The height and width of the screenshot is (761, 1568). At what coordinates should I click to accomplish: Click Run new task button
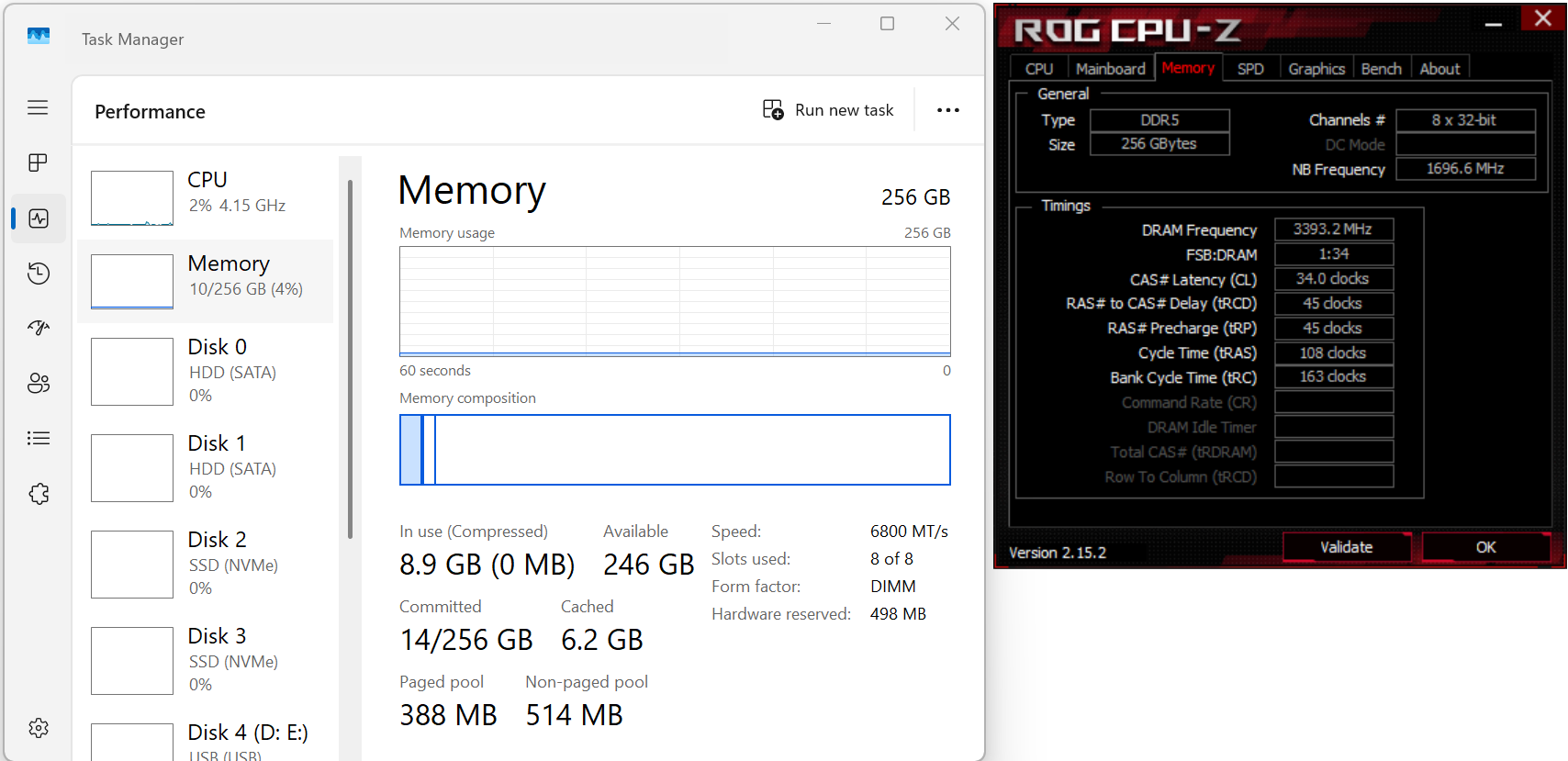[828, 110]
